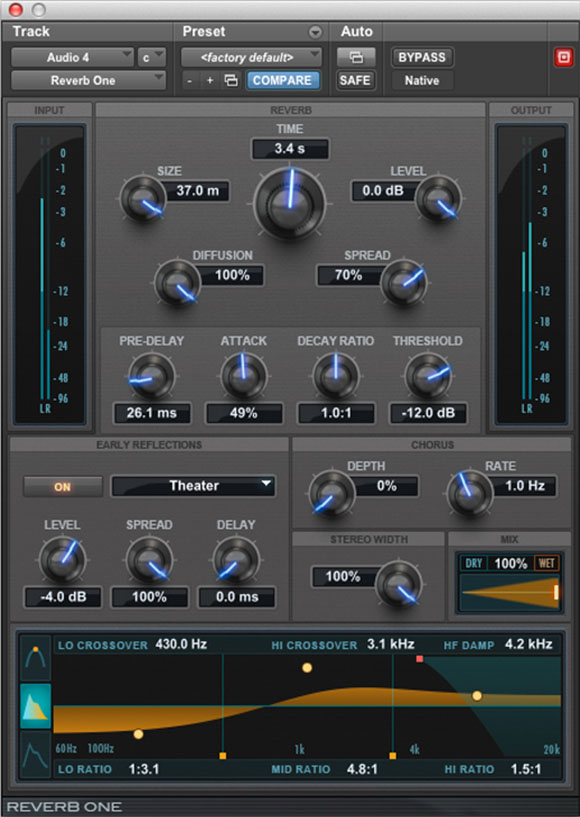Click the Mix slider handle

coord(556,592)
